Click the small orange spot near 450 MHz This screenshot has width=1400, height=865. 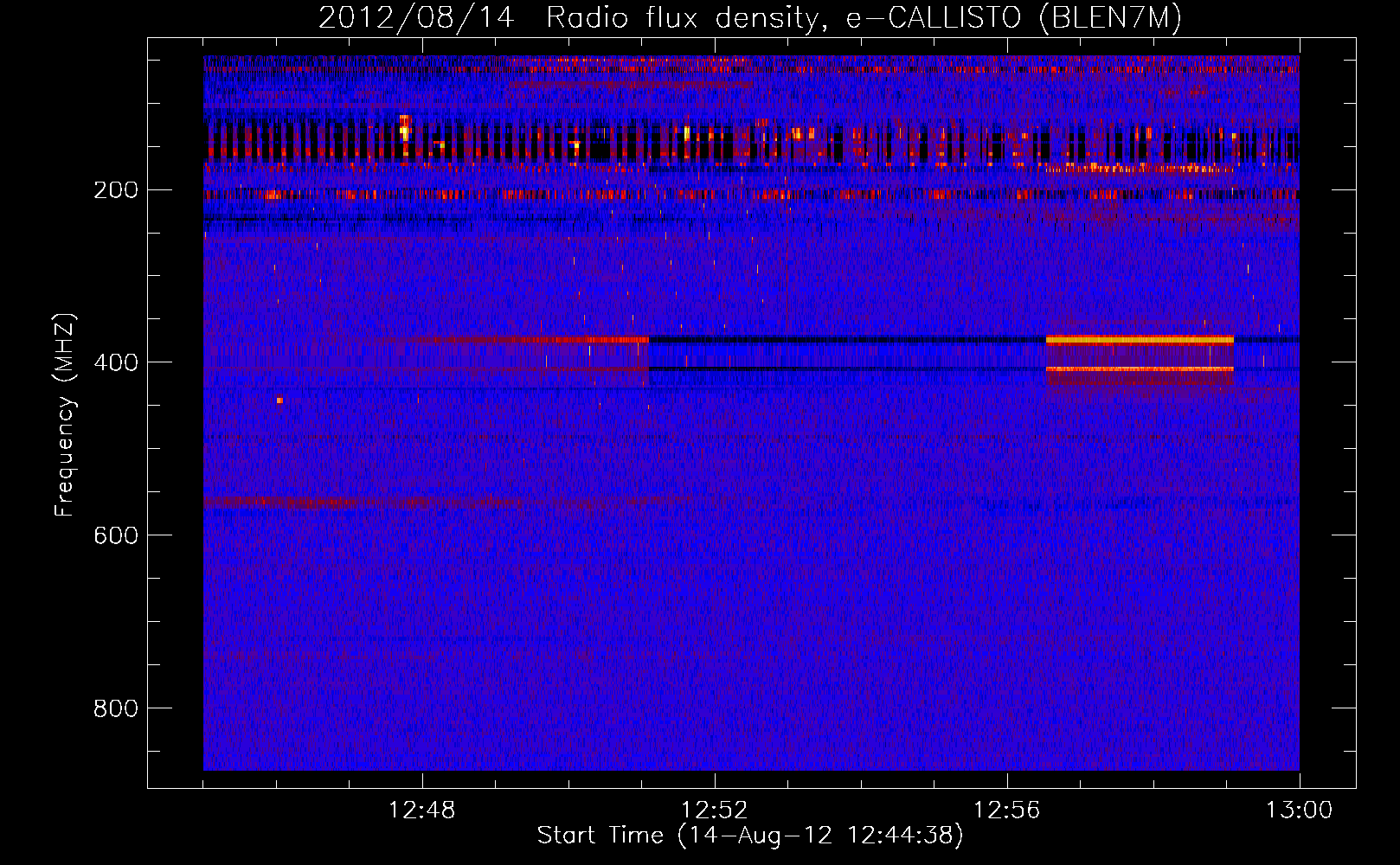click(x=279, y=400)
